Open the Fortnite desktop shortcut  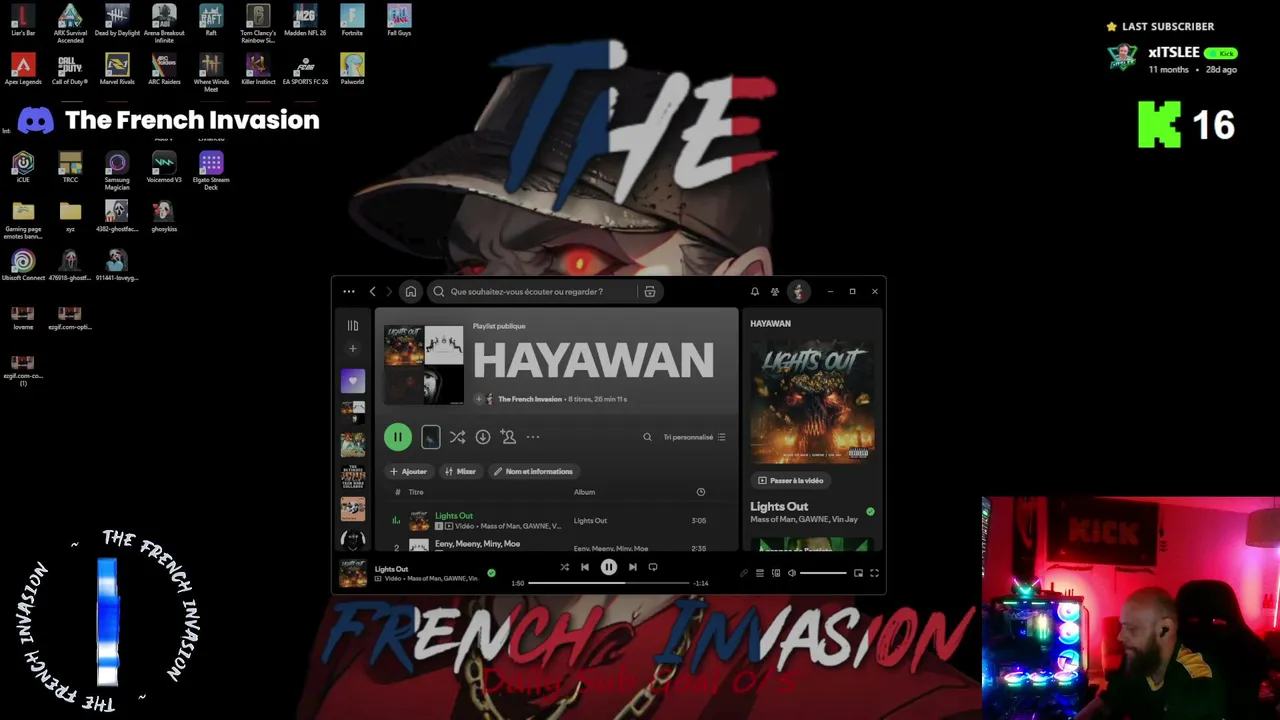[352, 20]
